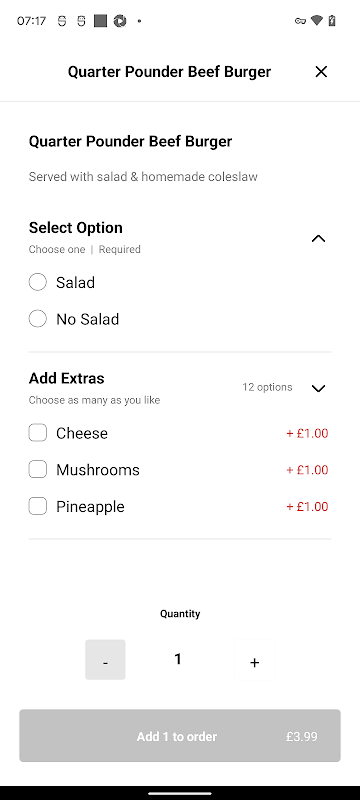Select the No Salad radio option
The height and width of the screenshot is (800, 360).
coord(38,319)
